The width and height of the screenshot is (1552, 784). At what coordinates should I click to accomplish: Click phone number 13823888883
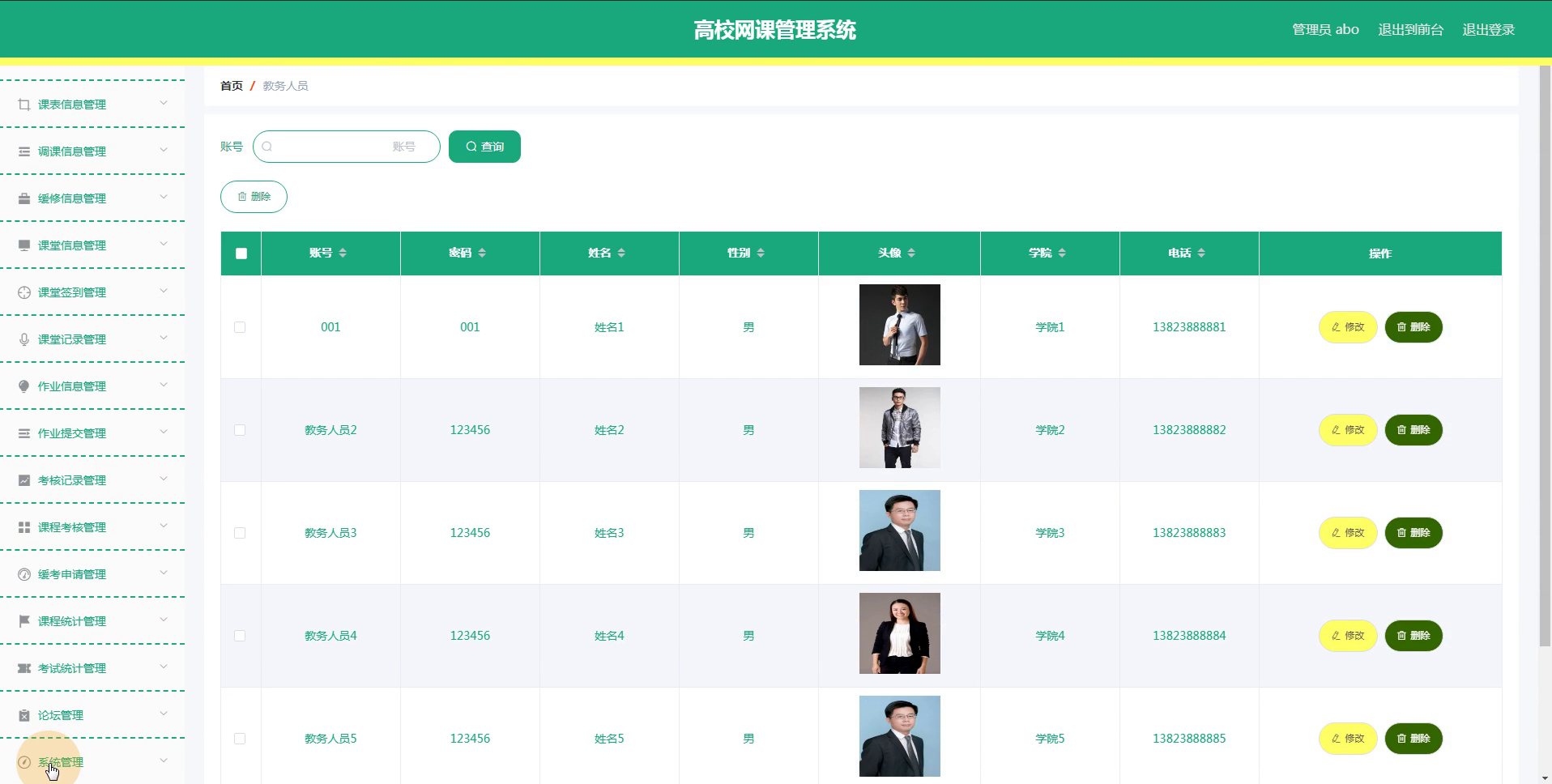[1189, 533]
